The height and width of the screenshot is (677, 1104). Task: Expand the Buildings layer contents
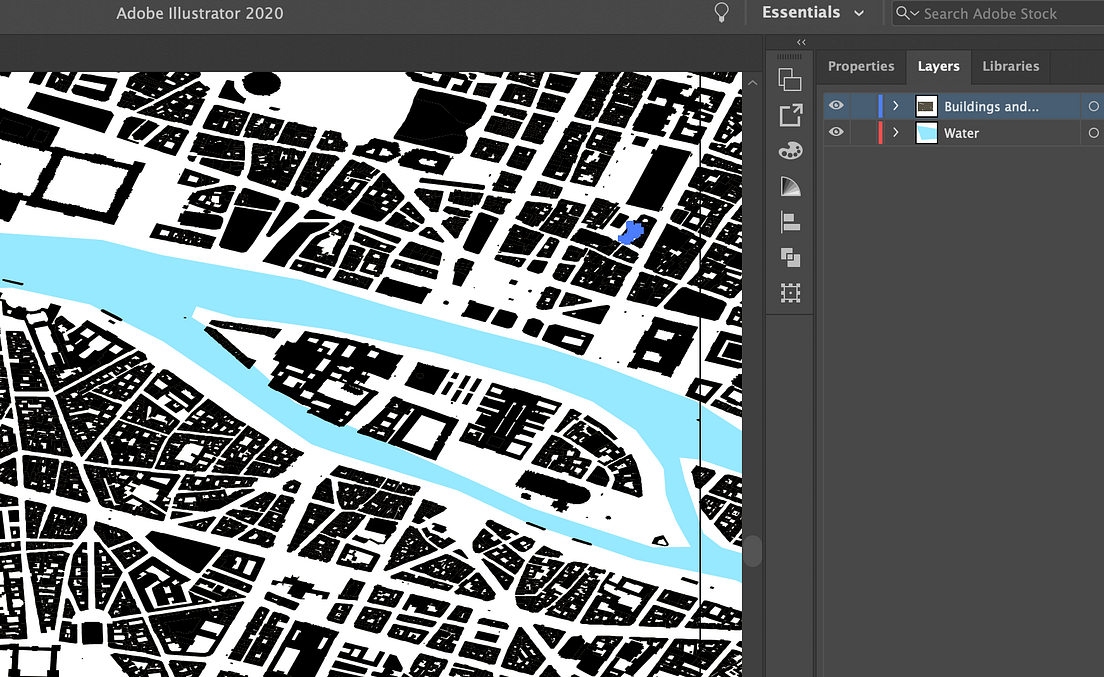tap(895, 105)
